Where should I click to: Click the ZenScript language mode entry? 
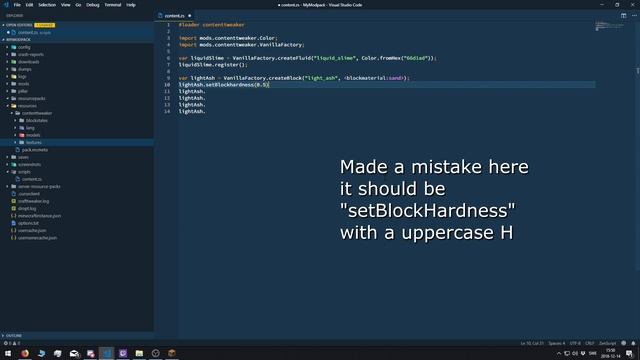click(x=607, y=343)
